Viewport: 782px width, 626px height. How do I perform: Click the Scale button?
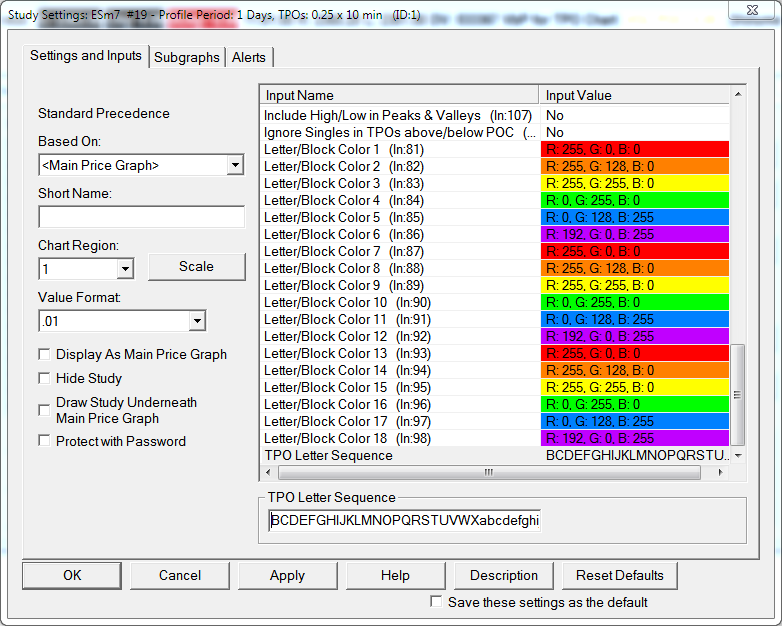(x=196, y=266)
